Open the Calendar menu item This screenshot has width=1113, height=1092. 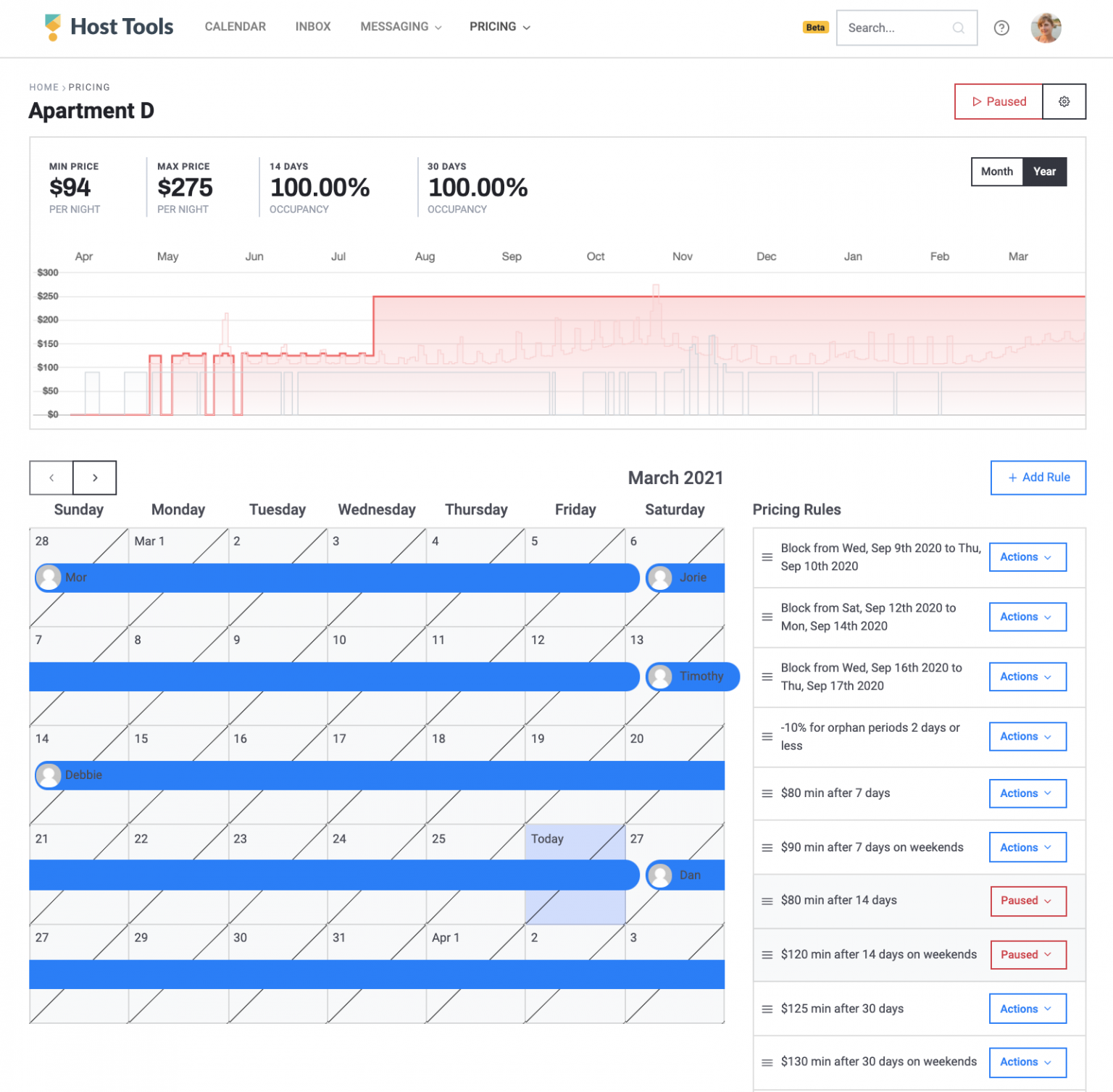(235, 27)
